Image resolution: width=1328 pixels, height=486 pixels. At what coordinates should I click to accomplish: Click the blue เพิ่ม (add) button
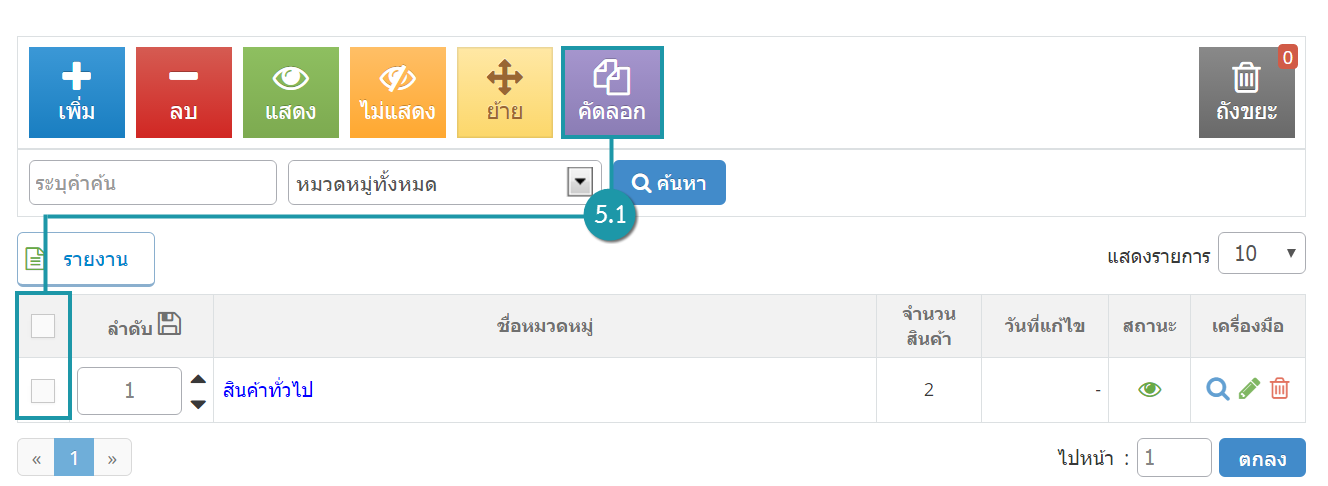pos(77,92)
